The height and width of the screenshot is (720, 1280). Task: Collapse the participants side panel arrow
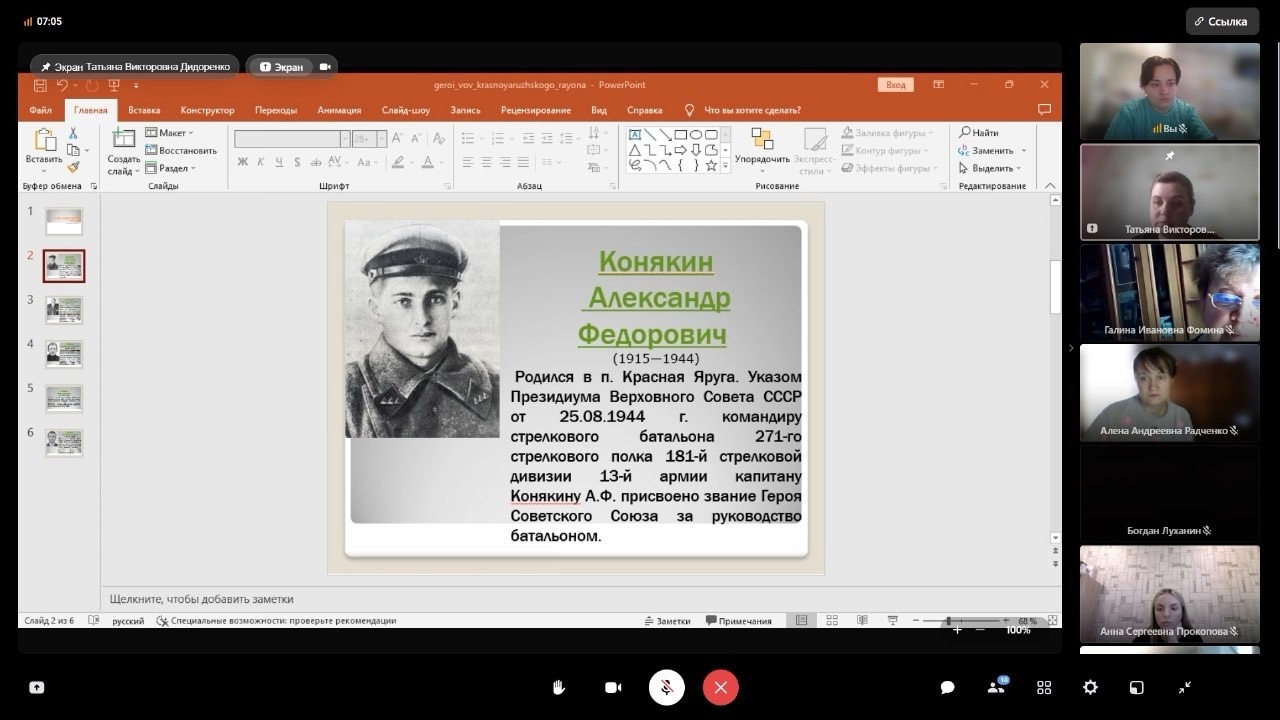tap(1071, 348)
